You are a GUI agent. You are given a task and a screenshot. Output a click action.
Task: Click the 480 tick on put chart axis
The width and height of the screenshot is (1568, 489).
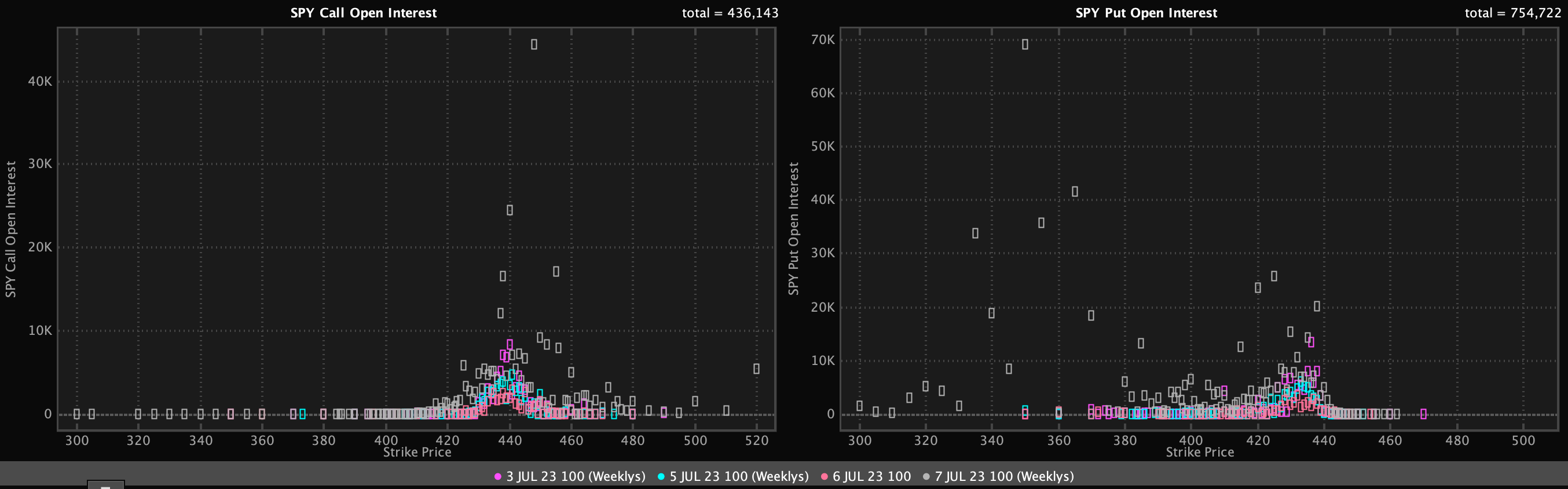pyautogui.click(x=1457, y=440)
